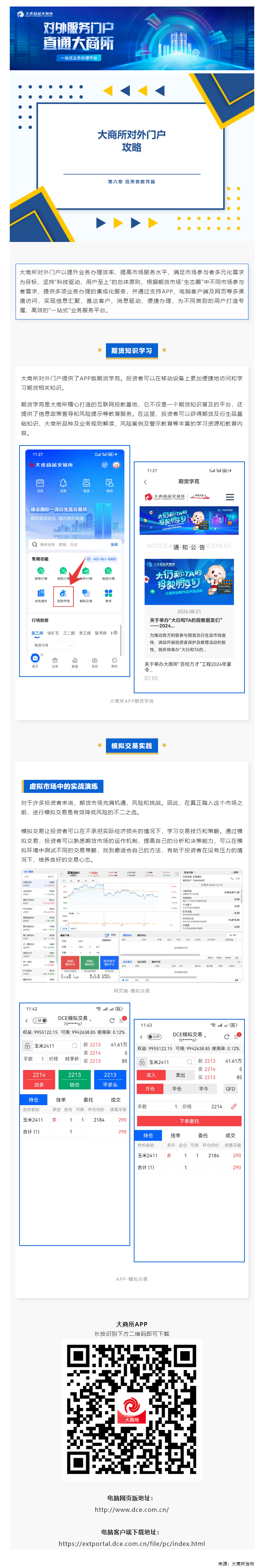Select the 开仓 order option
Image resolution: width=264 pixels, height=1568 pixels.
[150, 1089]
